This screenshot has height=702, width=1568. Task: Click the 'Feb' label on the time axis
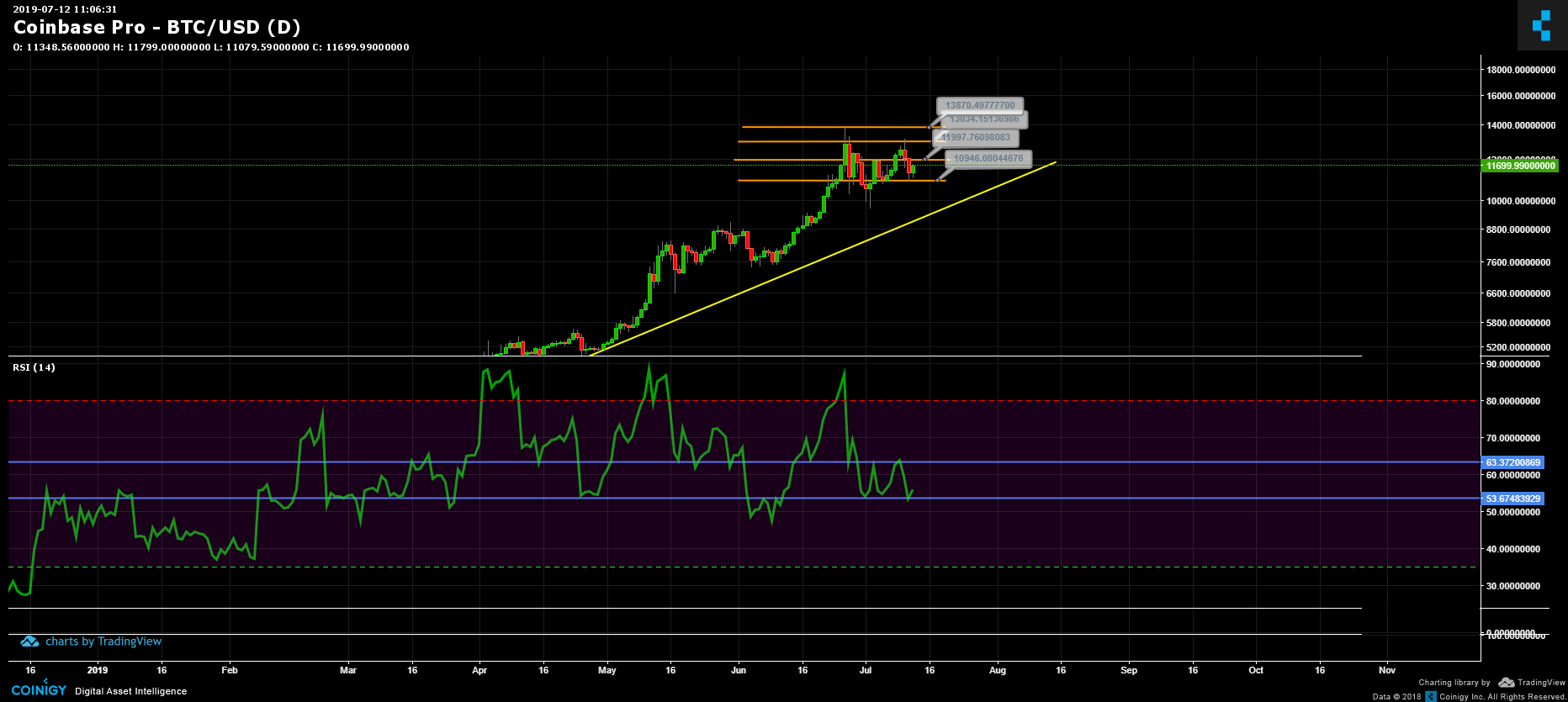point(230,670)
